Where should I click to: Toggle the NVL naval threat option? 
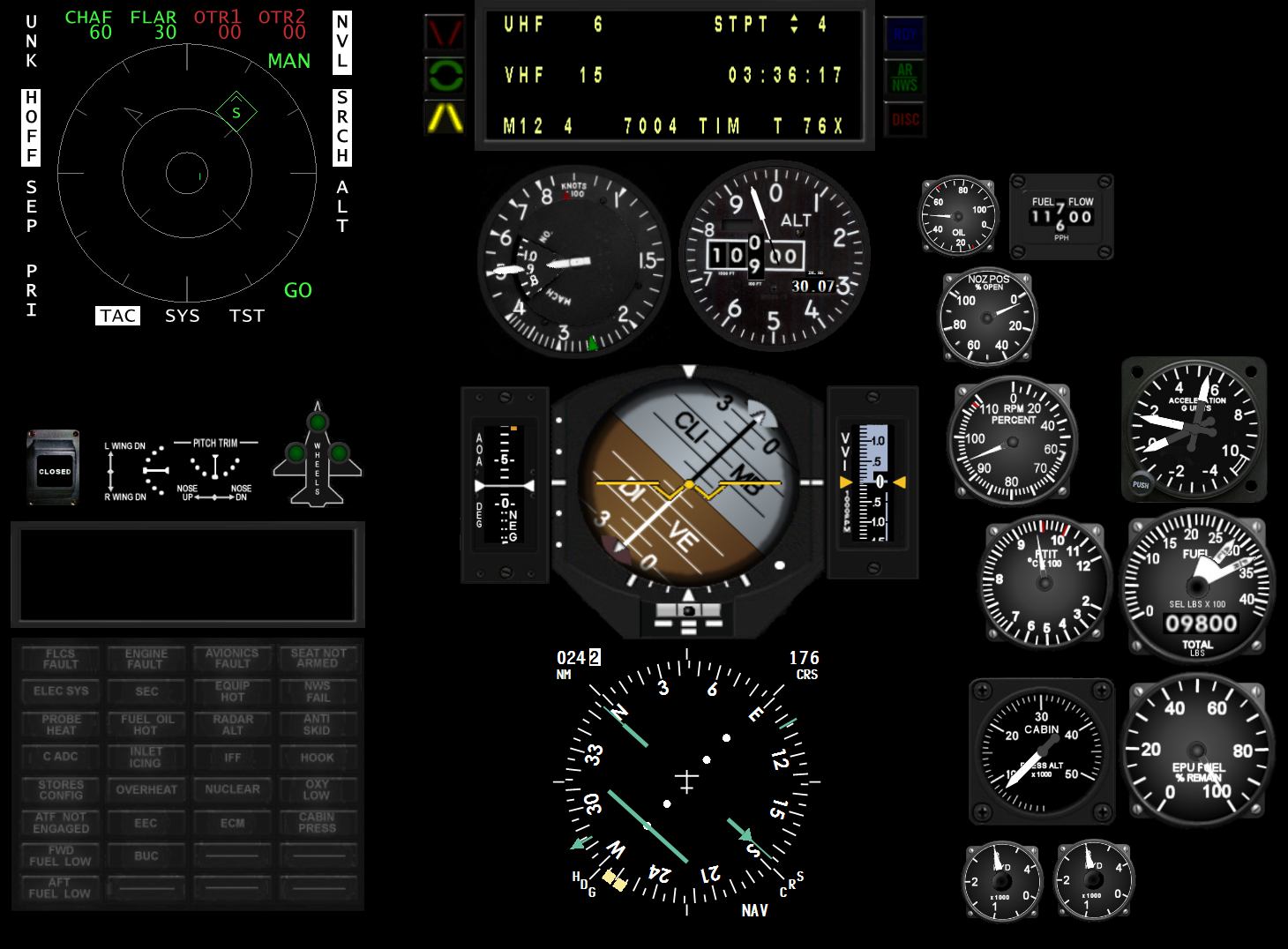[342, 41]
